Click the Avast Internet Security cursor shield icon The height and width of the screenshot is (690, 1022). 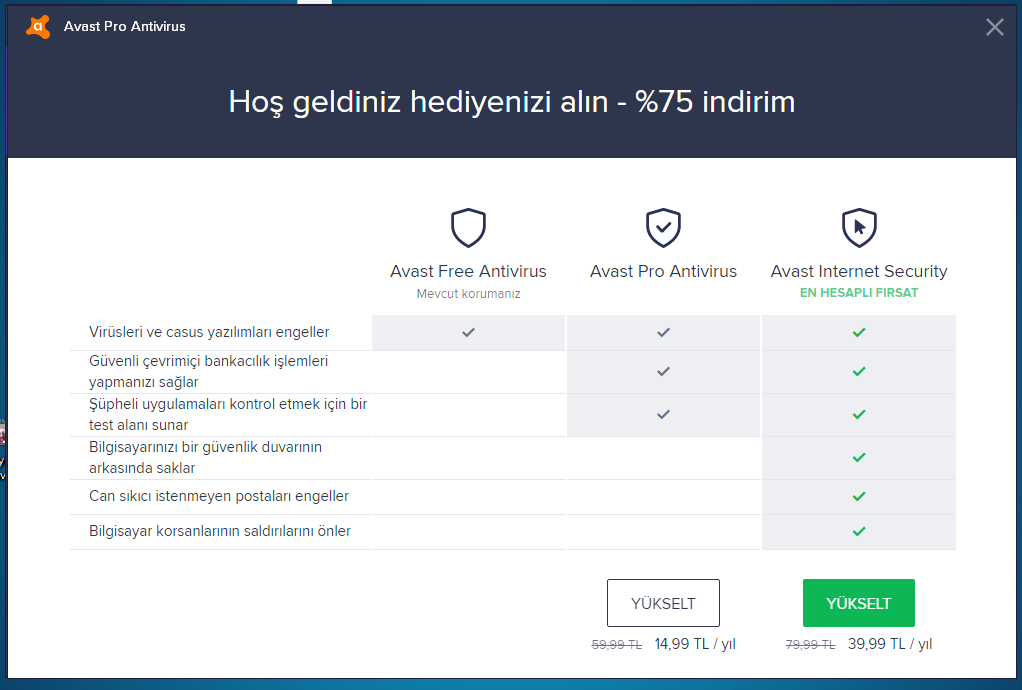859,228
